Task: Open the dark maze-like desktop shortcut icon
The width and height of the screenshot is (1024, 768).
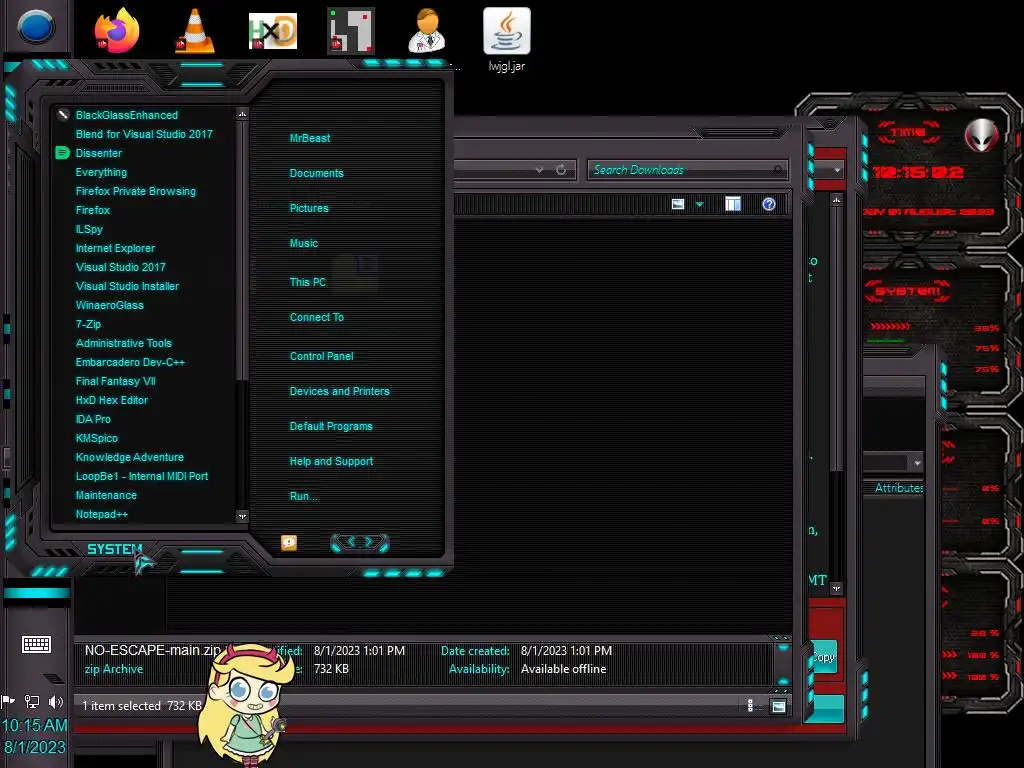Action: [351, 31]
